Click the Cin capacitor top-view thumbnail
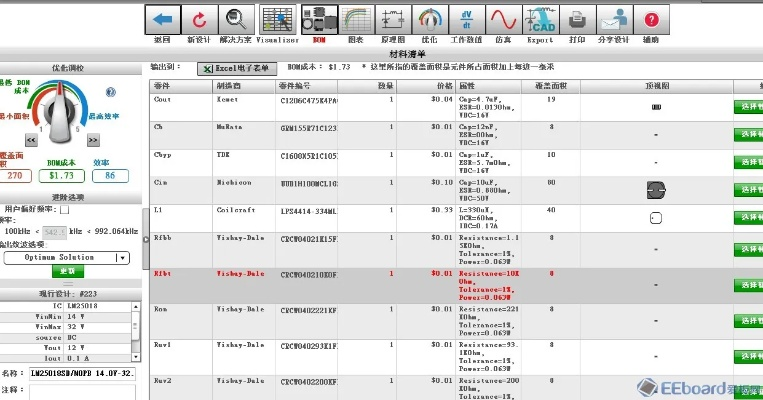This screenshot has width=763, height=400. (656, 190)
